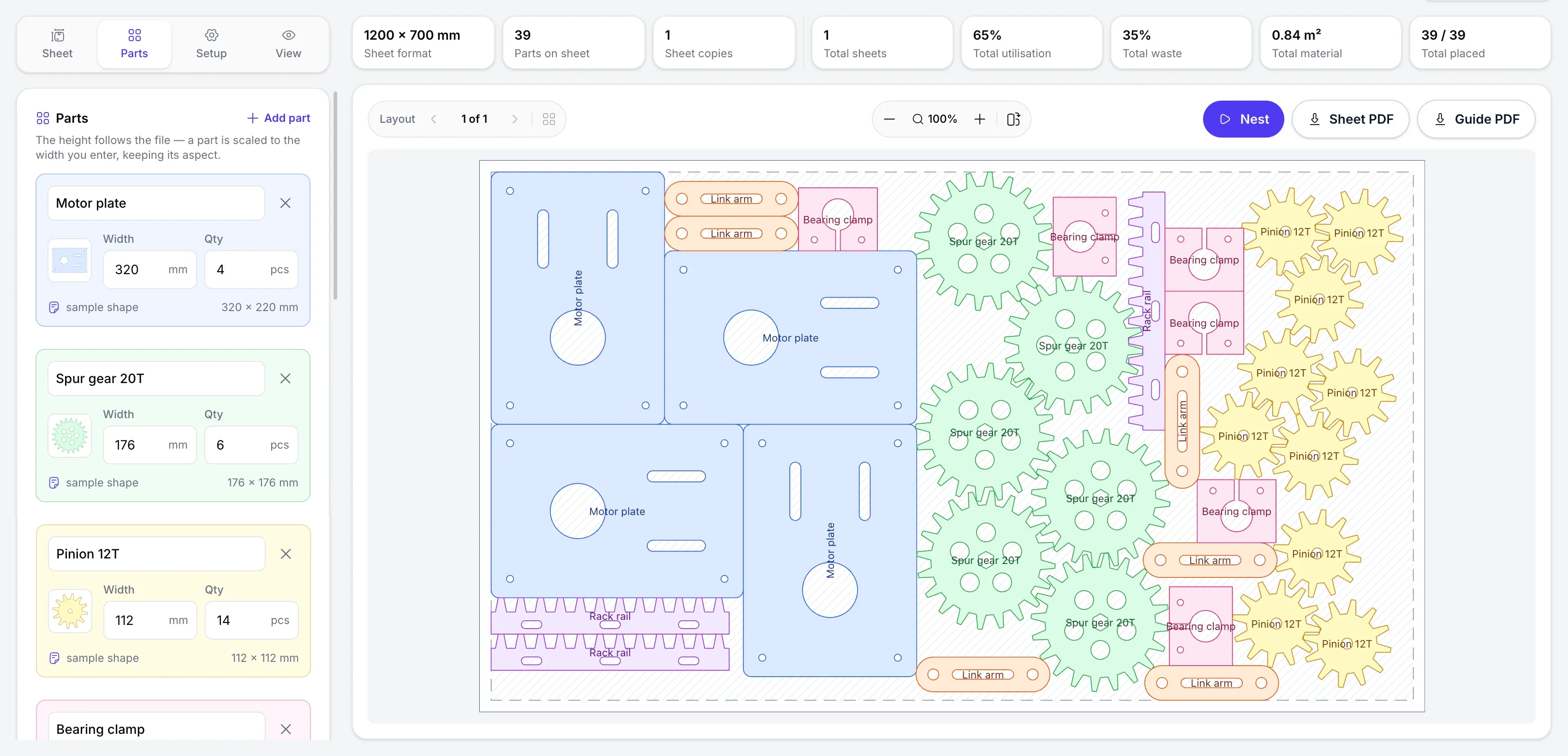Open the Setup tab
1568x756 pixels.
tap(211, 44)
